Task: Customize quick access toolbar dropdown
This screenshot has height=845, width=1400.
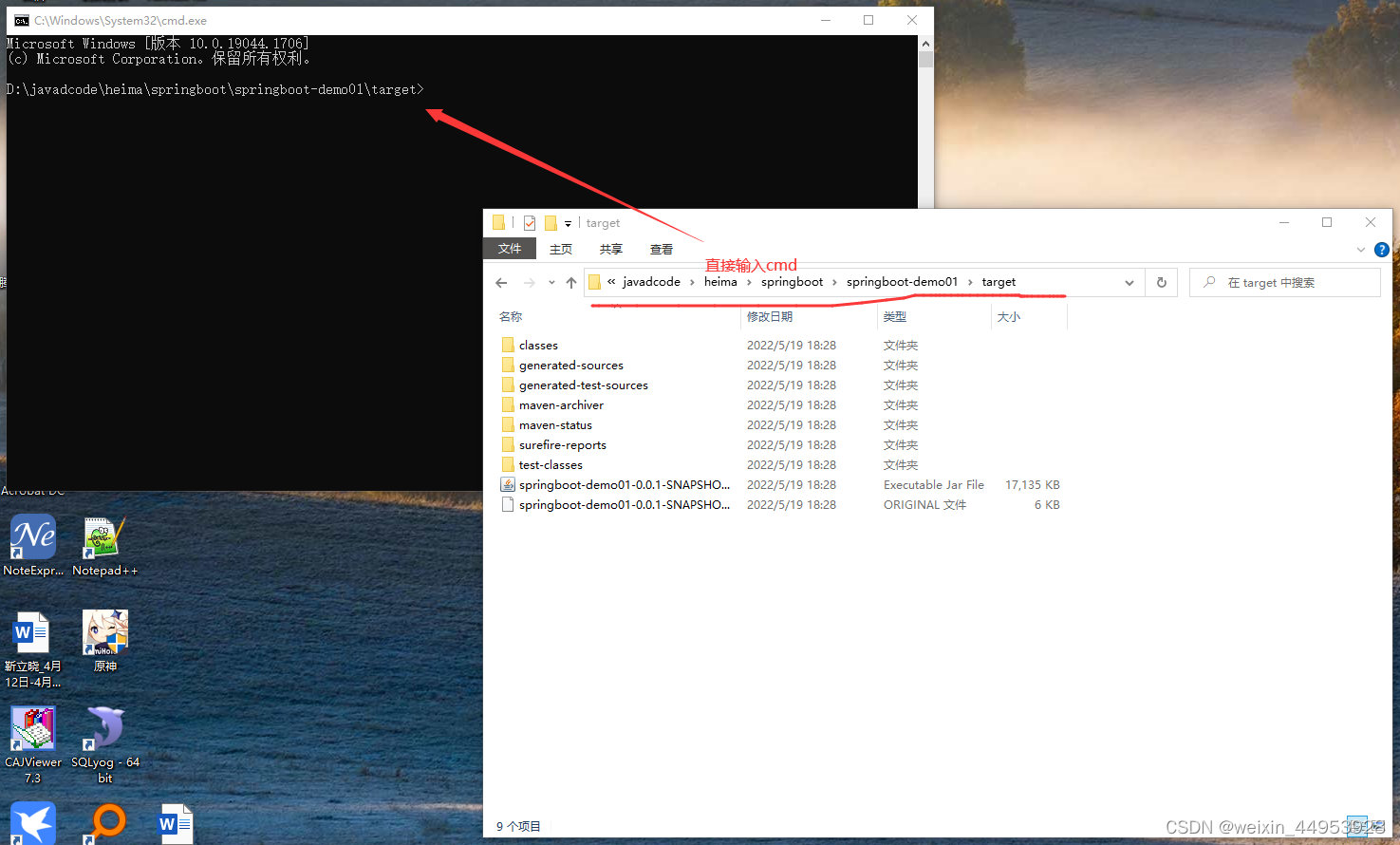Action: [568, 224]
